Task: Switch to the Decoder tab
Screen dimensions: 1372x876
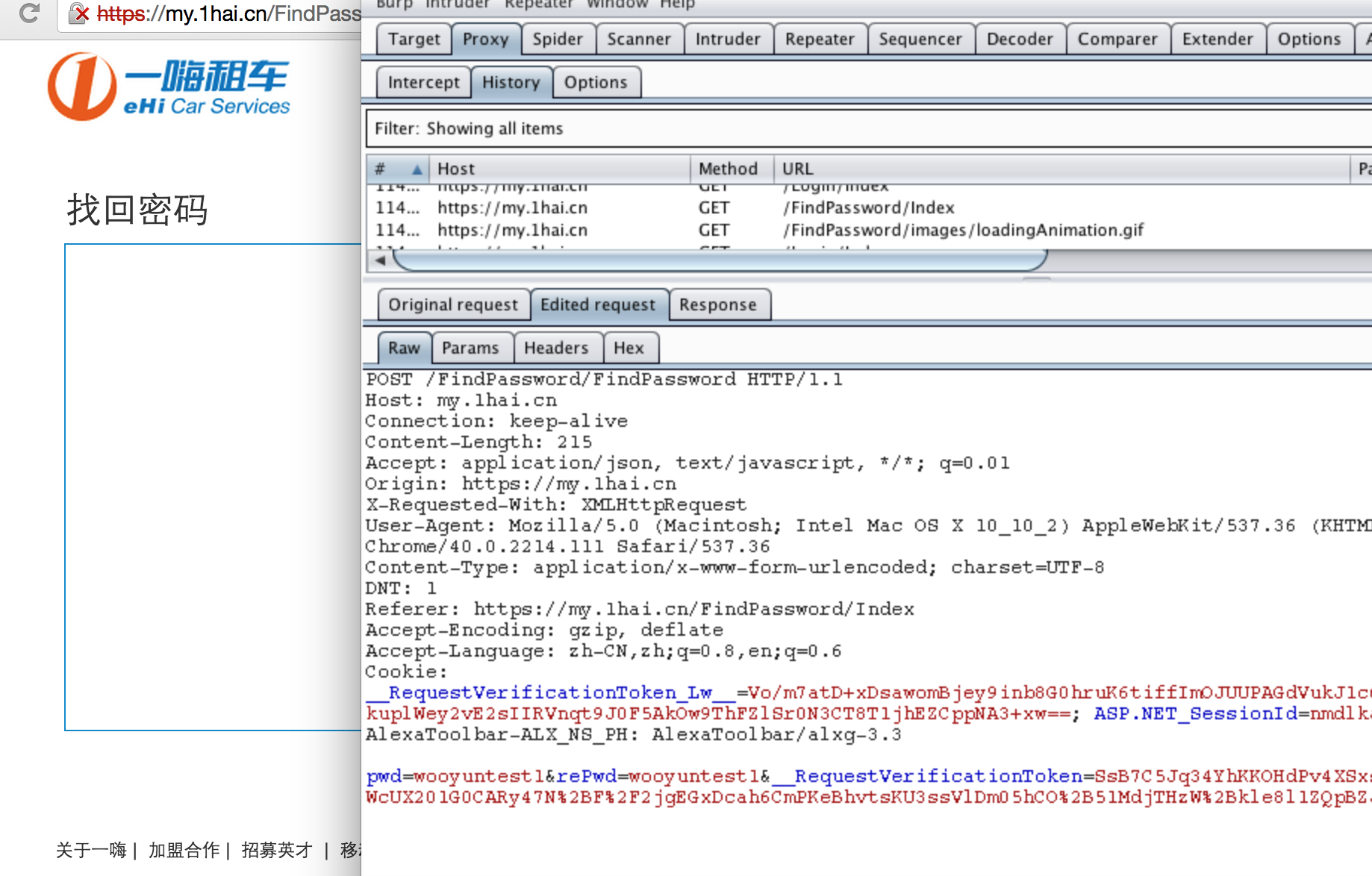Action: 1020,39
